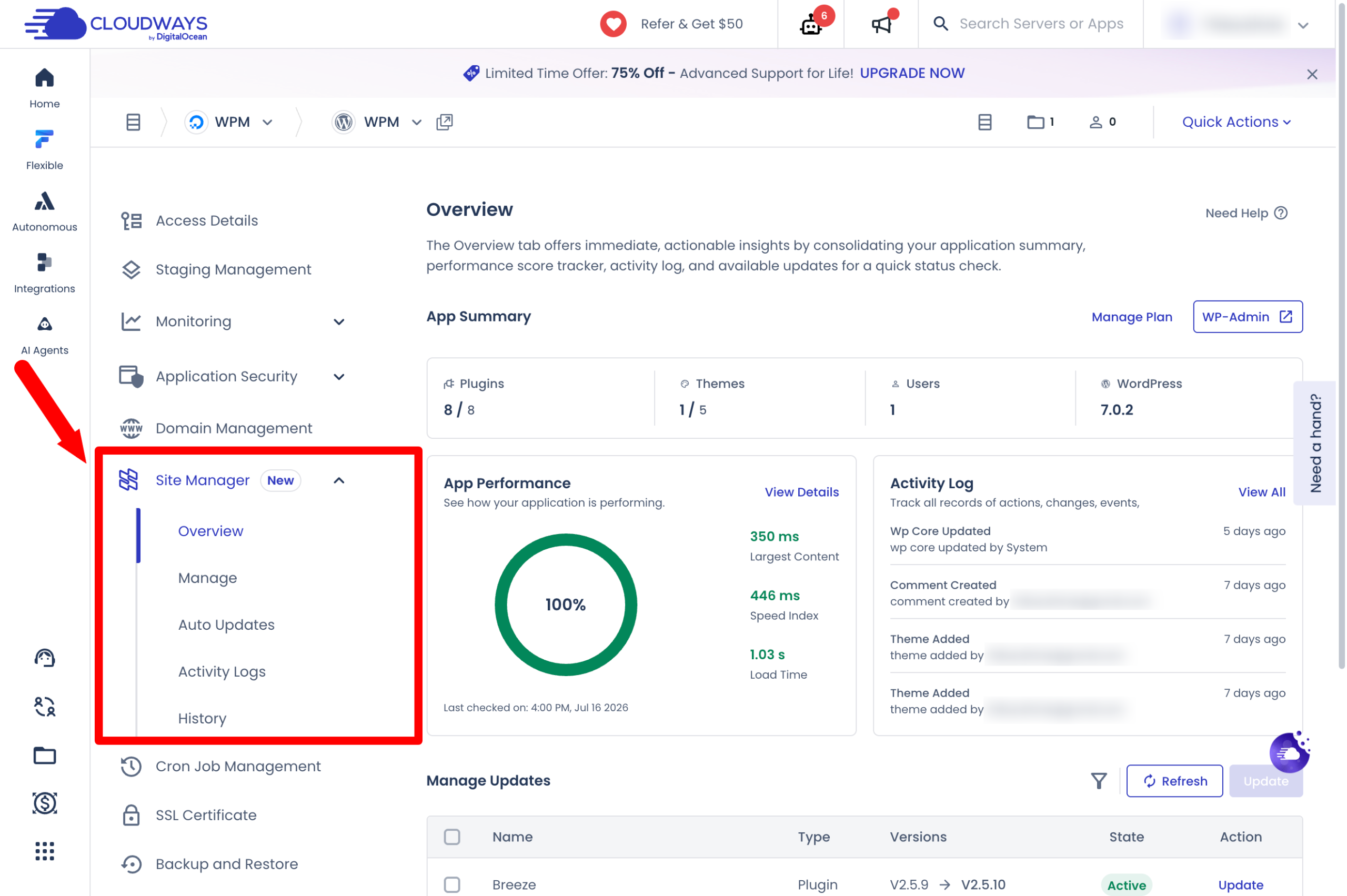Open the floating Cloudways assistant bubble
Screen dimensions: 1347x896
click(1290, 752)
